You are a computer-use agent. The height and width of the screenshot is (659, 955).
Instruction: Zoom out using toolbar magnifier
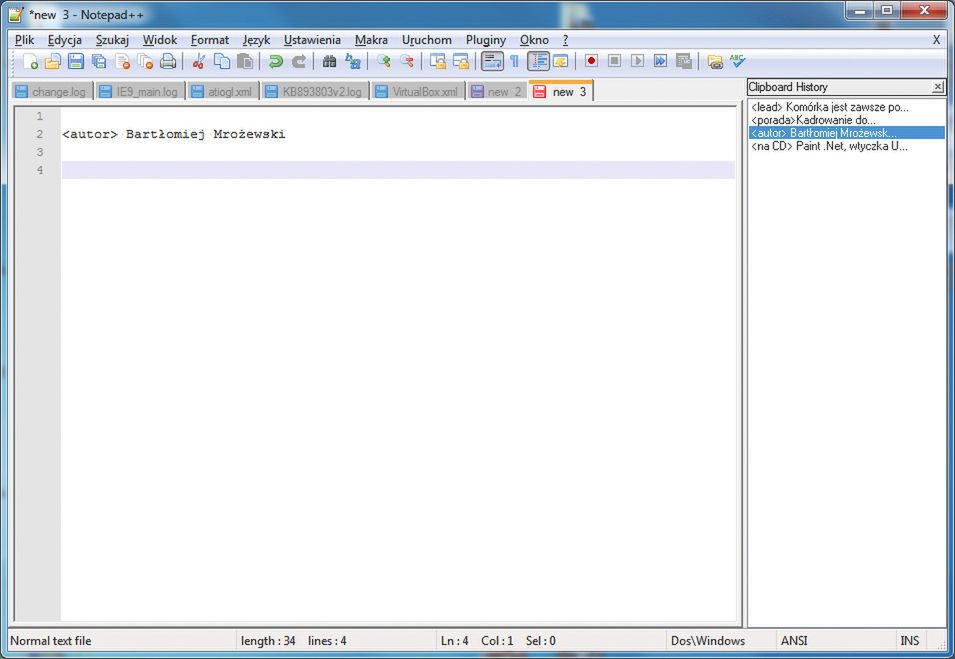click(x=406, y=61)
